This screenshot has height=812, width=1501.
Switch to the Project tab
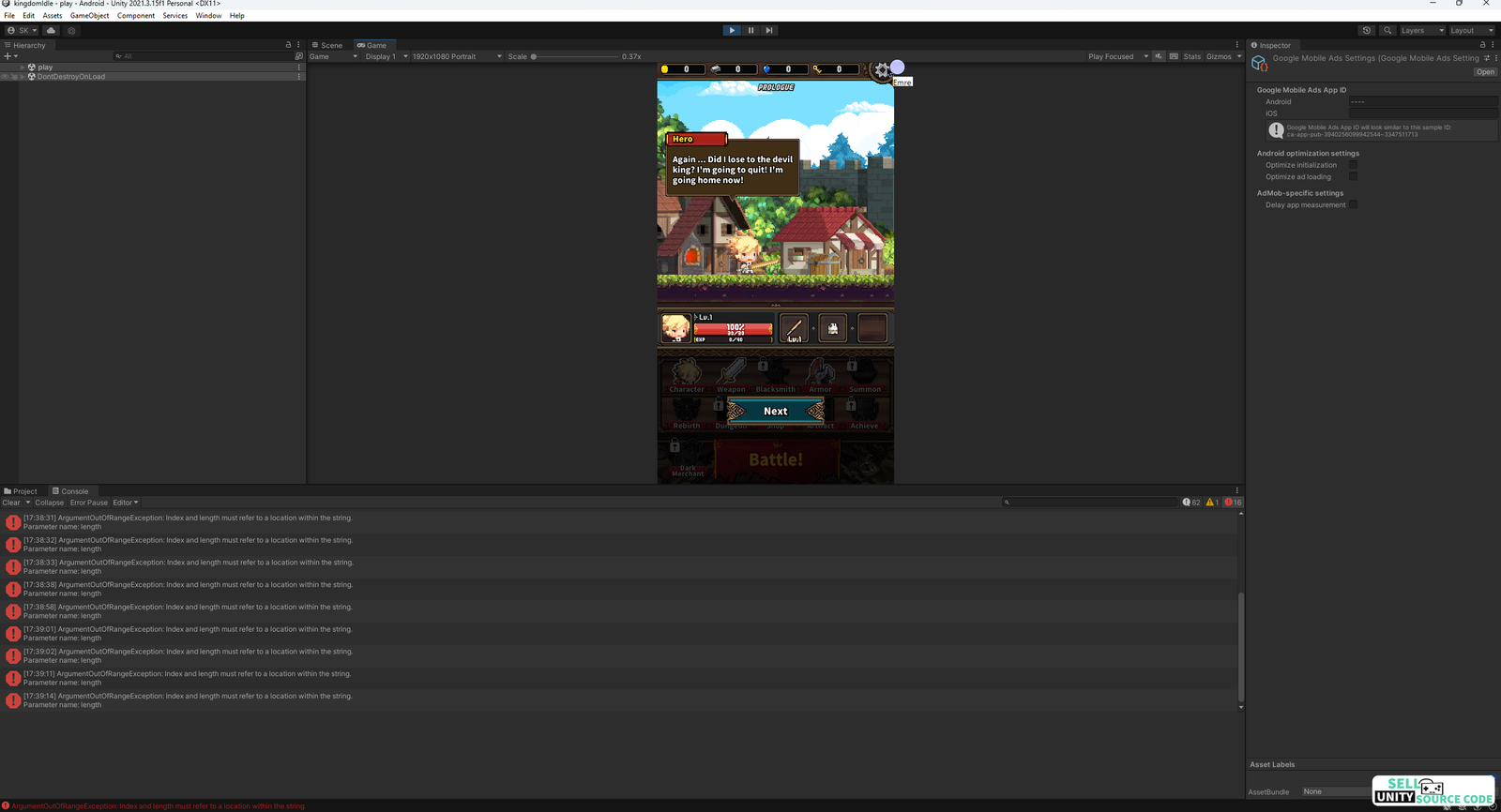click(21, 491)
